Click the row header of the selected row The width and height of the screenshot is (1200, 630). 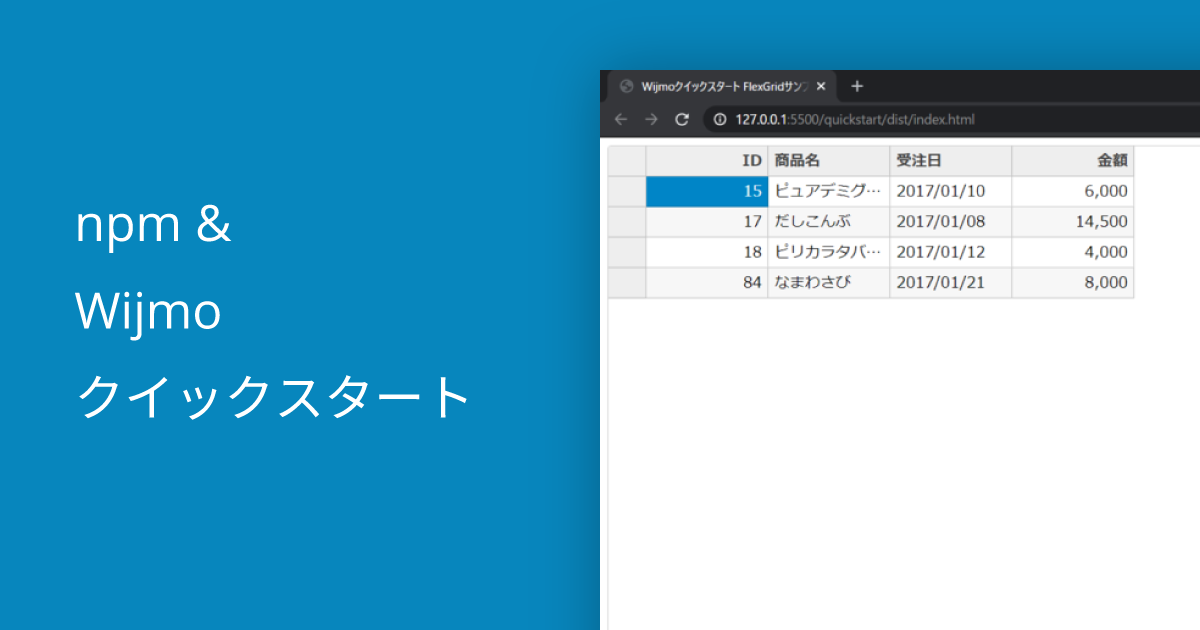(x=626, y=191)
